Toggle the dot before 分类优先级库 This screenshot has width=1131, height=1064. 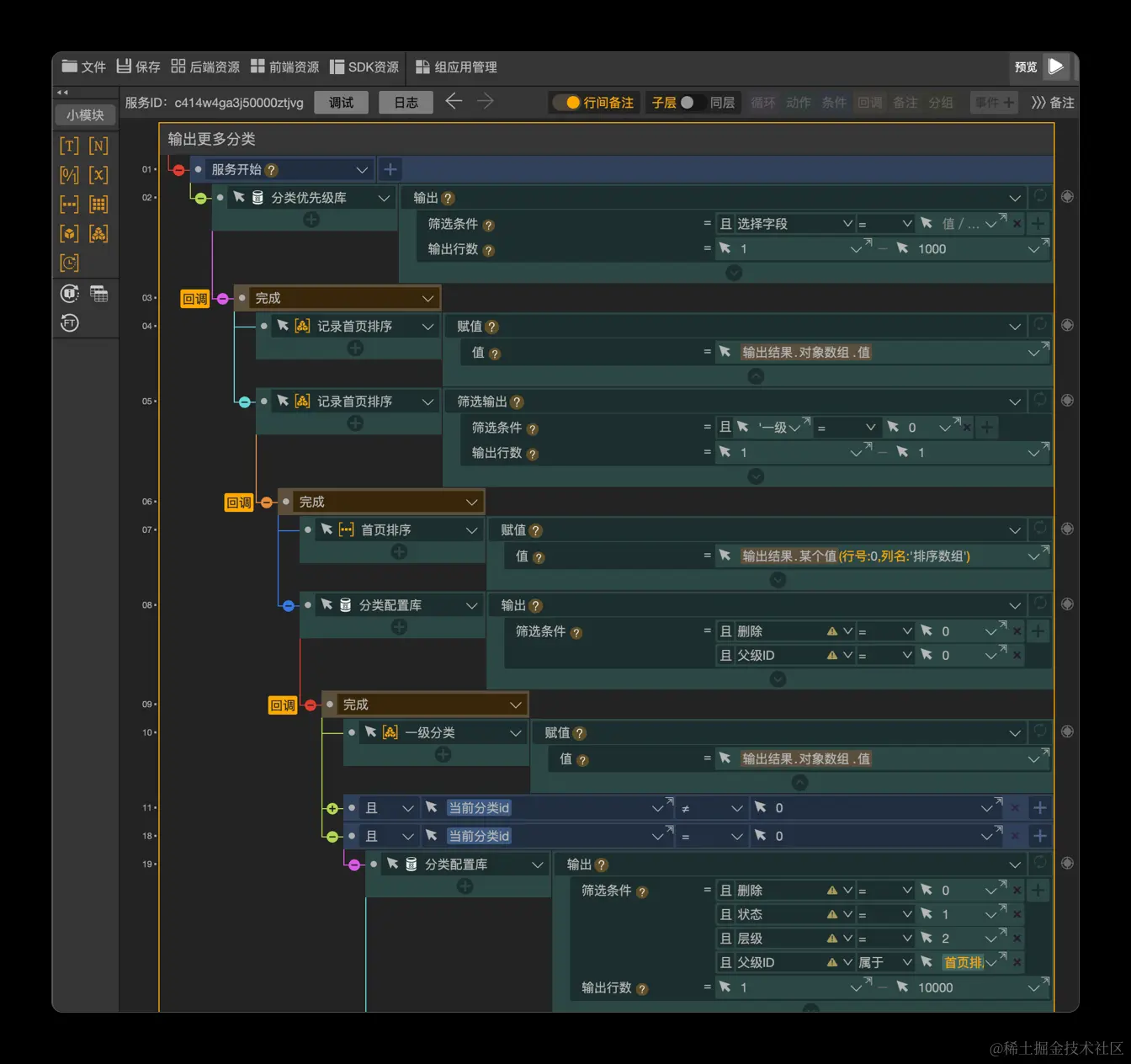(220, 197)
